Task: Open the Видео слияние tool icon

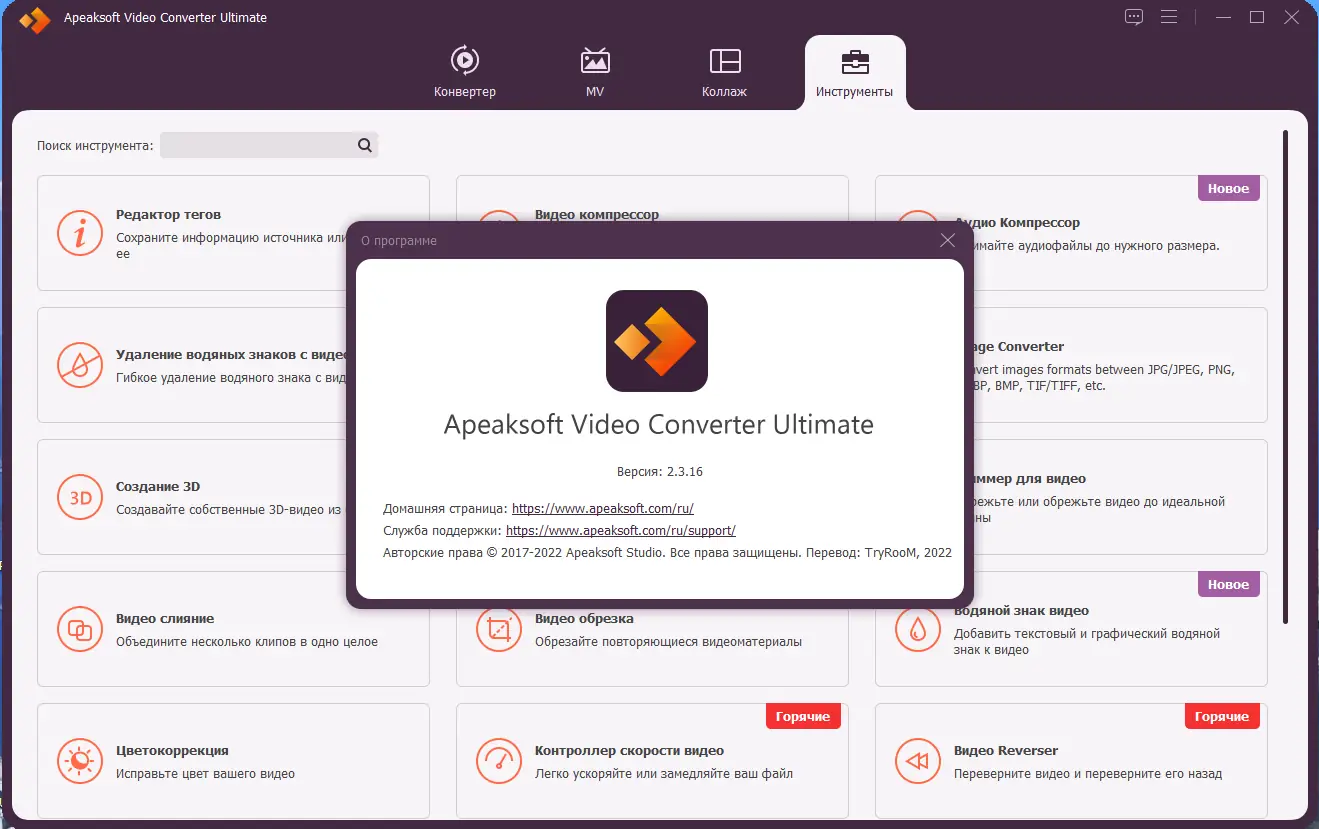Action: [80, 629]
